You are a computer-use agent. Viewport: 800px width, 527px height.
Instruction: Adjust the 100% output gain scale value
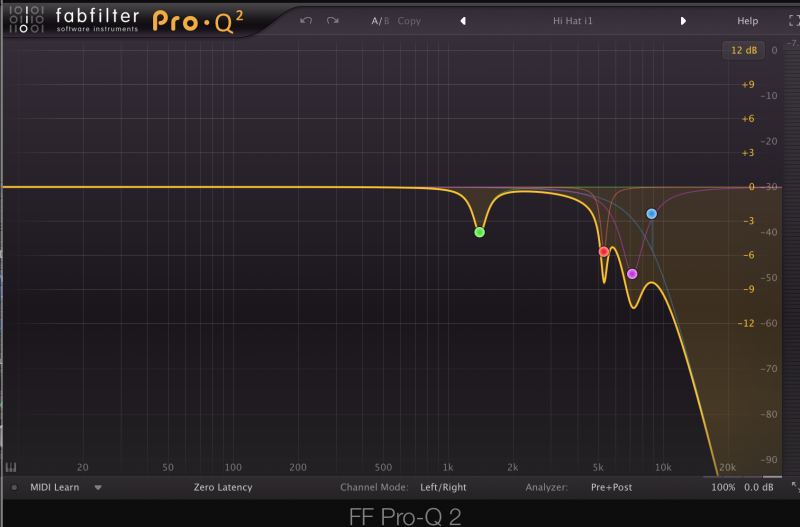pos(723,487)
